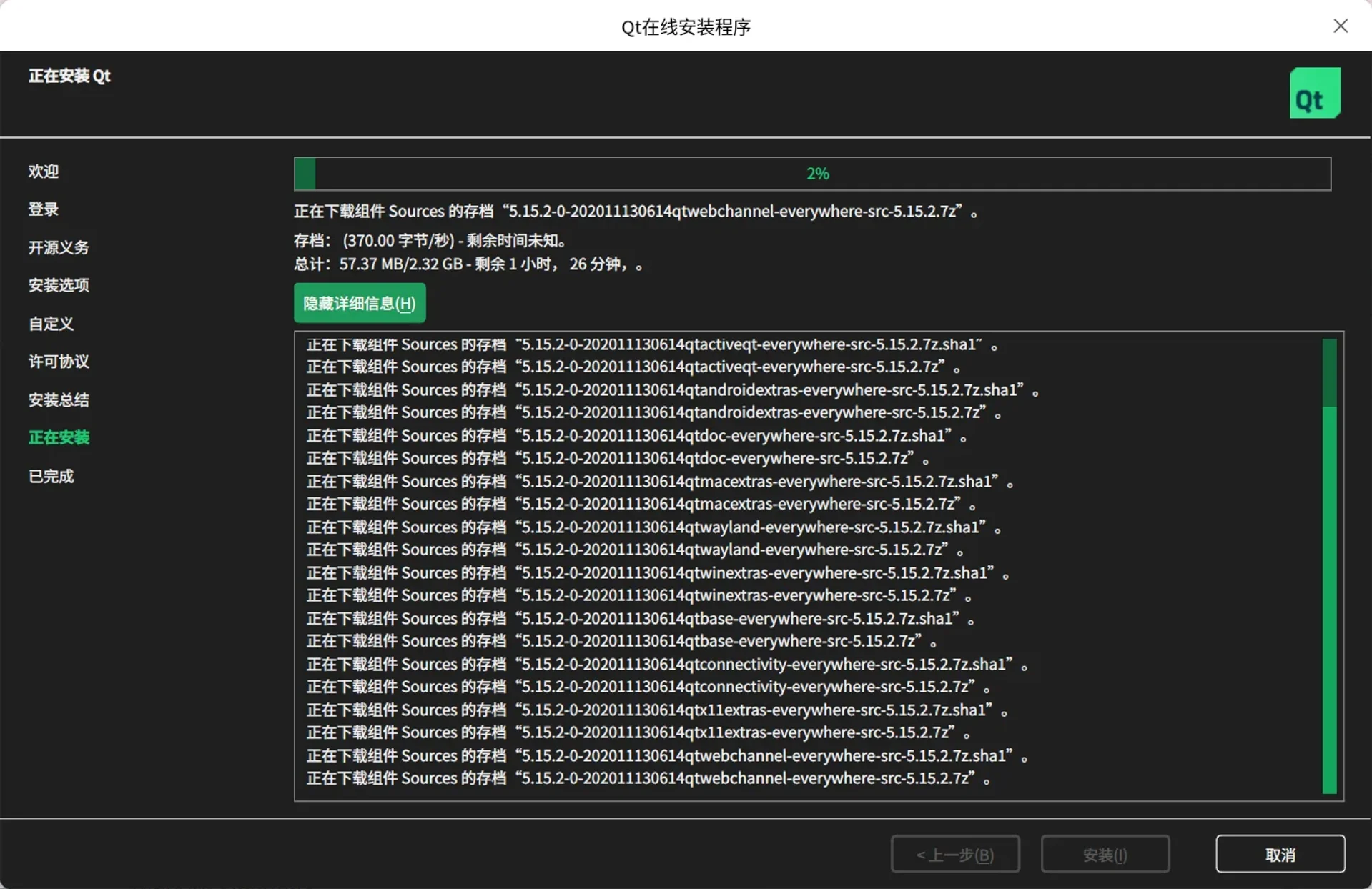Select 欢迎 in the sidebar
This screenshot has height=889, width=1372.
[44, 172]
